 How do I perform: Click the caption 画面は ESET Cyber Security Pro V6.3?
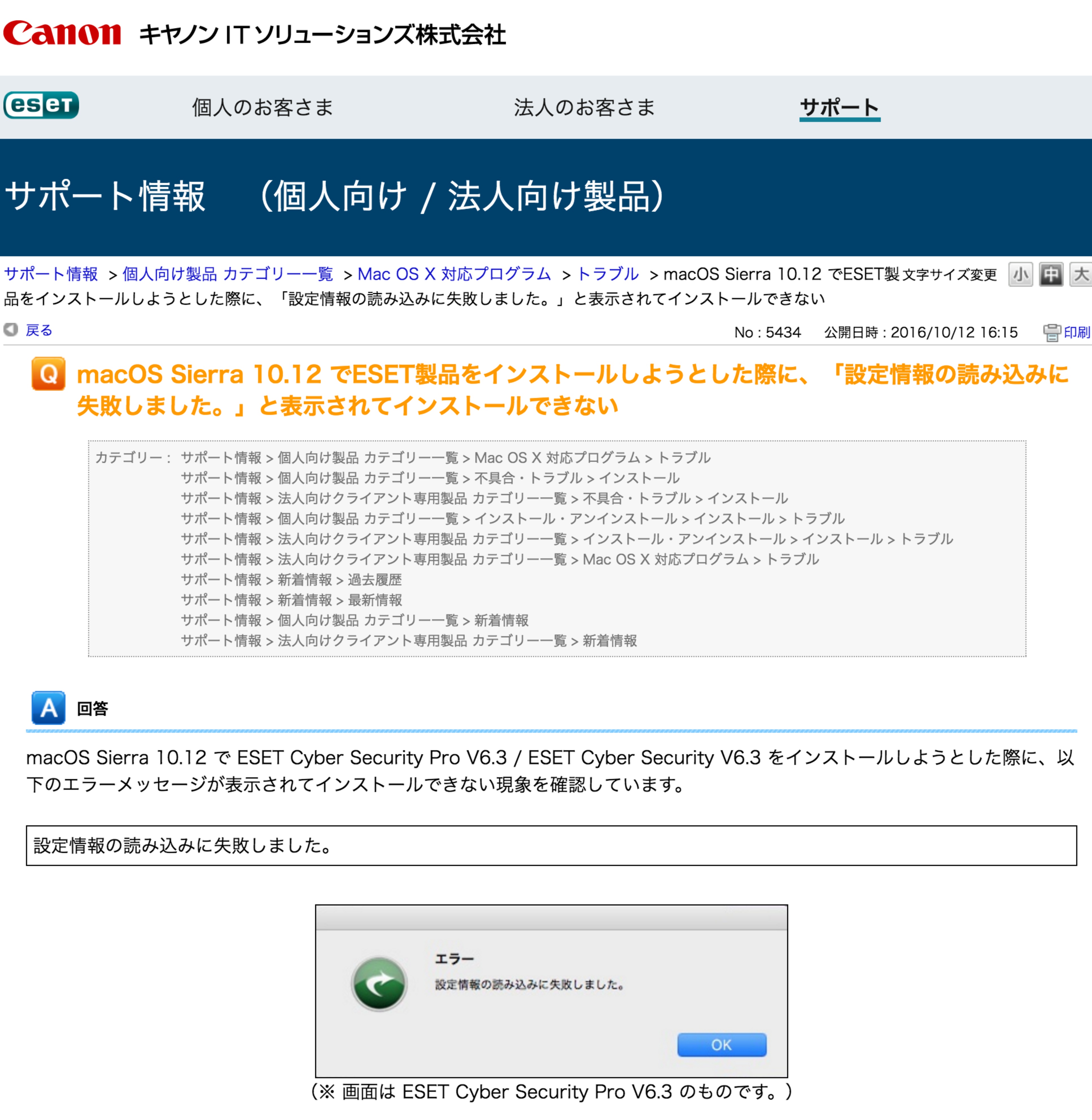click(x=551, y=1091)
